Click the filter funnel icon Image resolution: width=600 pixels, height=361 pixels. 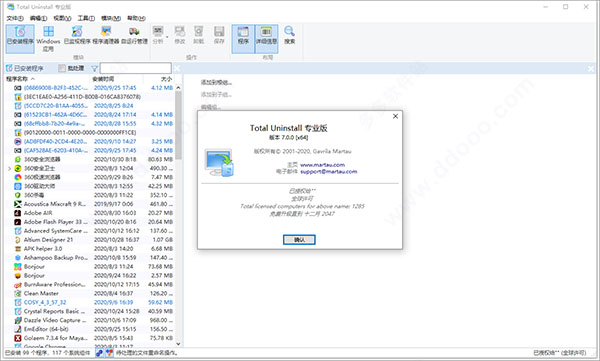pos(94,69)
